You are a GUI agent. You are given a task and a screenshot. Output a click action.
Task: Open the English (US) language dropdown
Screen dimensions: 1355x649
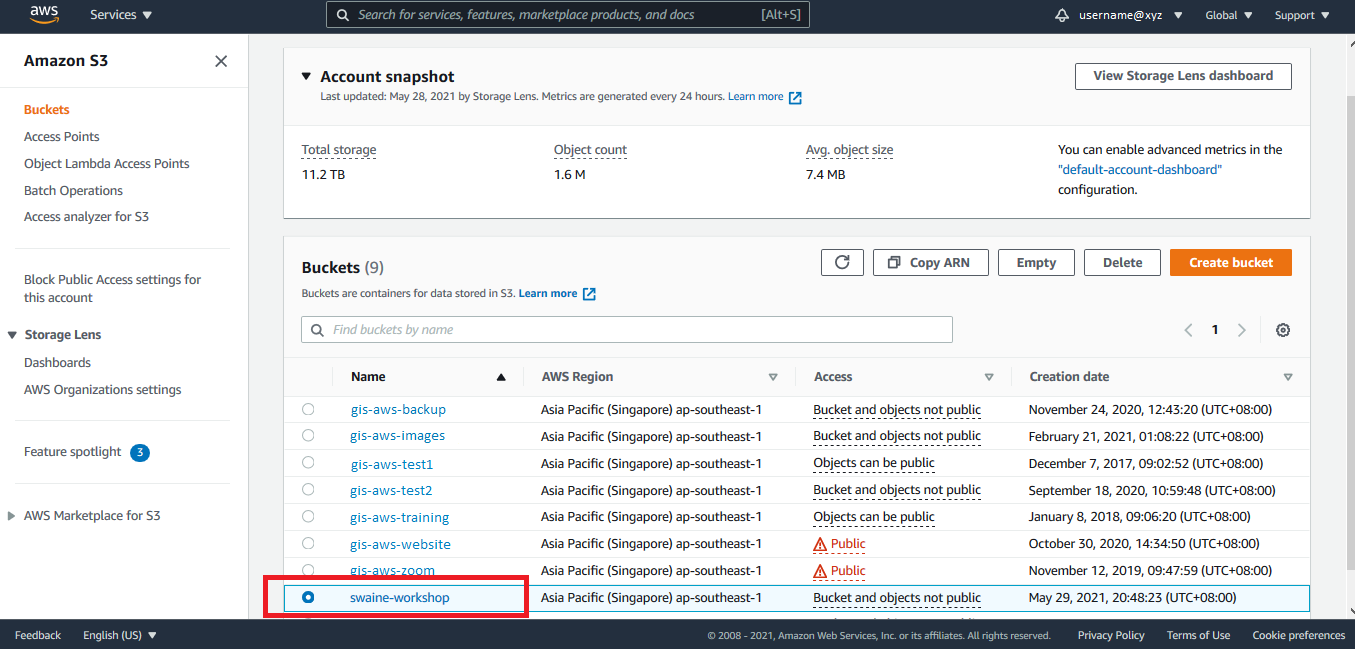119,635
